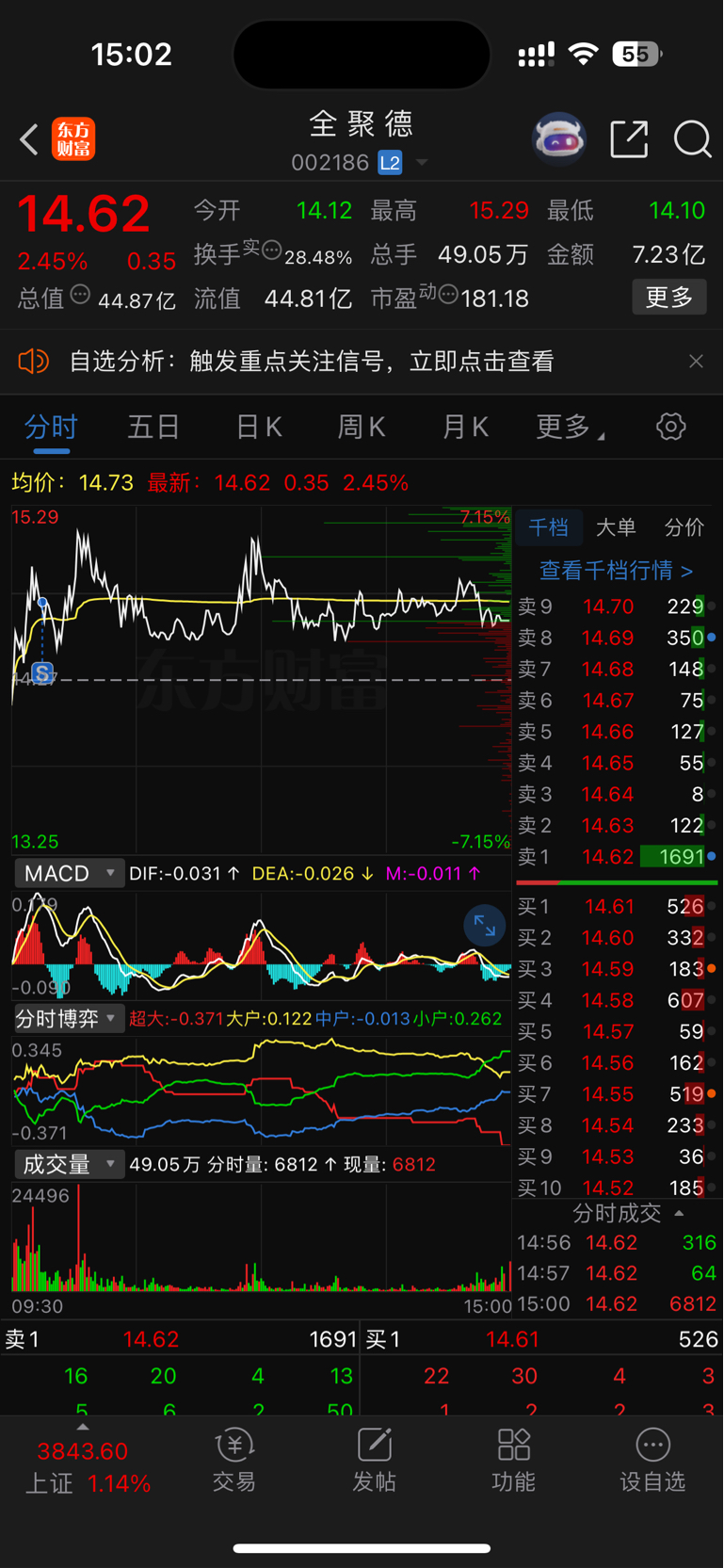Expand the 更多 chart period dropdown
The height and width of the screenshot is (1568, 724).
(x=570, y=427)
